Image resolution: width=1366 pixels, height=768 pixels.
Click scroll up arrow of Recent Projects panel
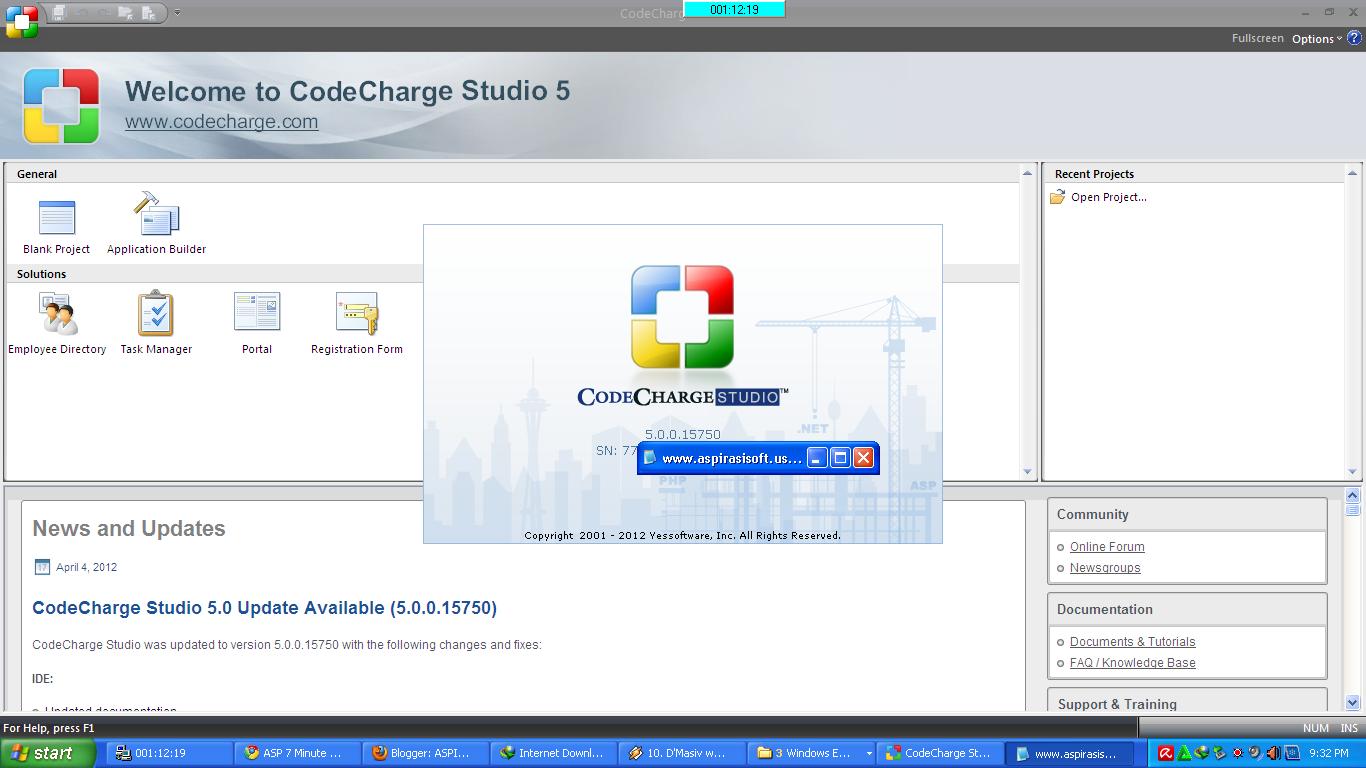[1353, 173]
